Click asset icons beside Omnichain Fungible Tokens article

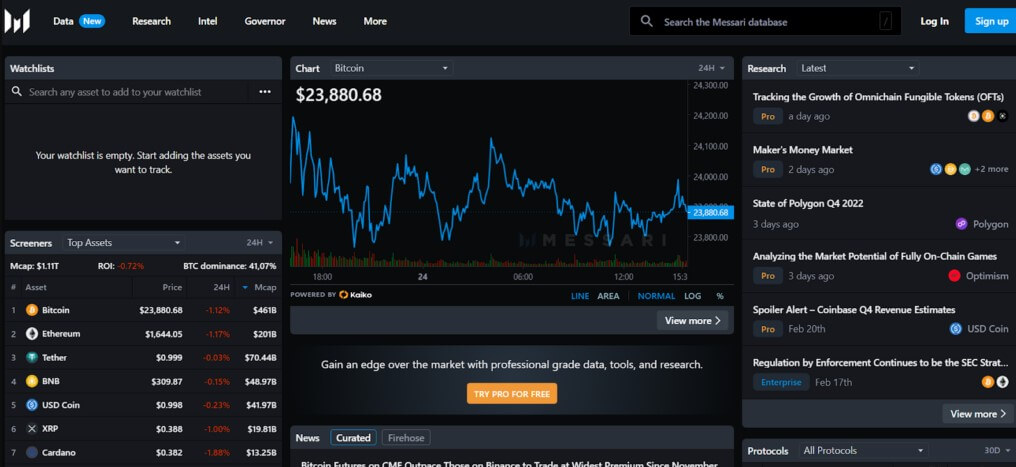[x=988, y=117]
